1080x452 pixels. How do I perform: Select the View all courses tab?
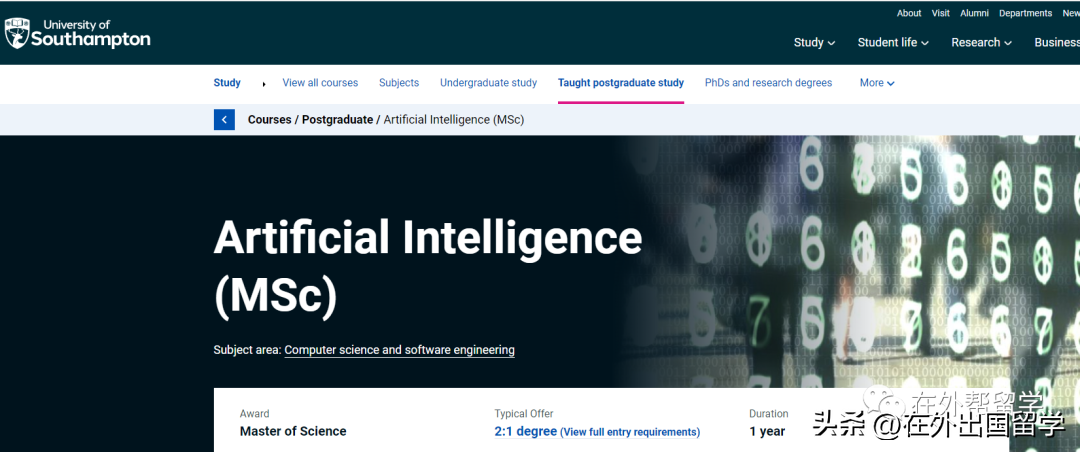click(320, 83)
